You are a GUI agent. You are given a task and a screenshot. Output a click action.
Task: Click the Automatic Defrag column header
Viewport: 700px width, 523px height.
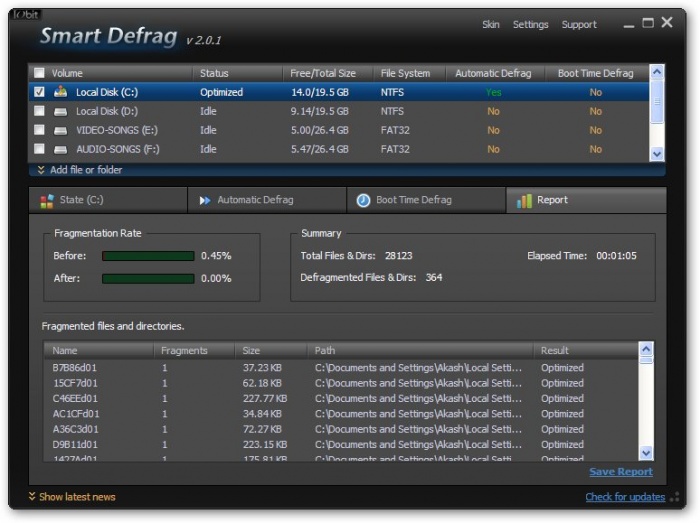(495, 73)
